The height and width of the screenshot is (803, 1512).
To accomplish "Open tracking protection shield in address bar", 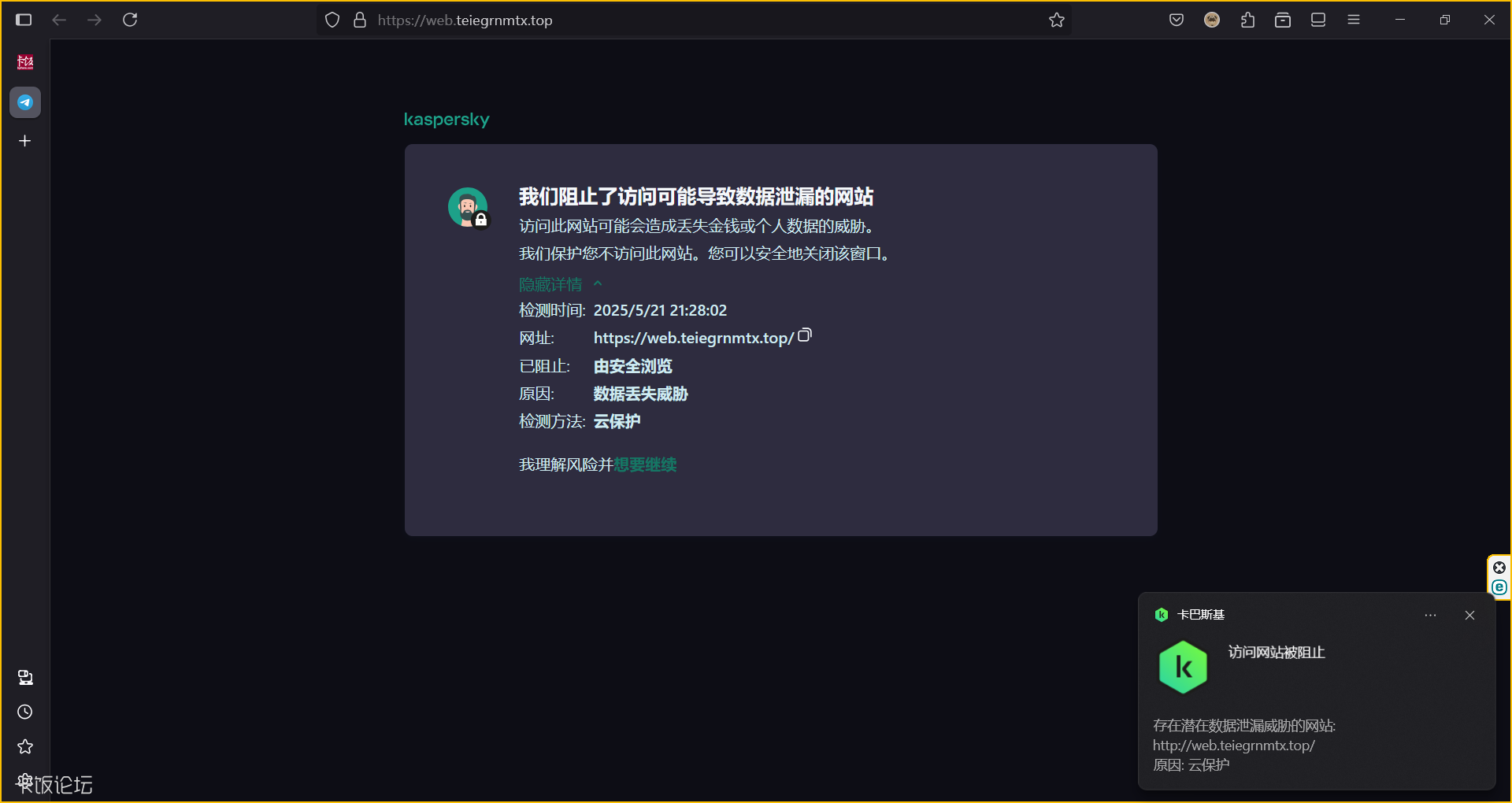I will point(332,20).
